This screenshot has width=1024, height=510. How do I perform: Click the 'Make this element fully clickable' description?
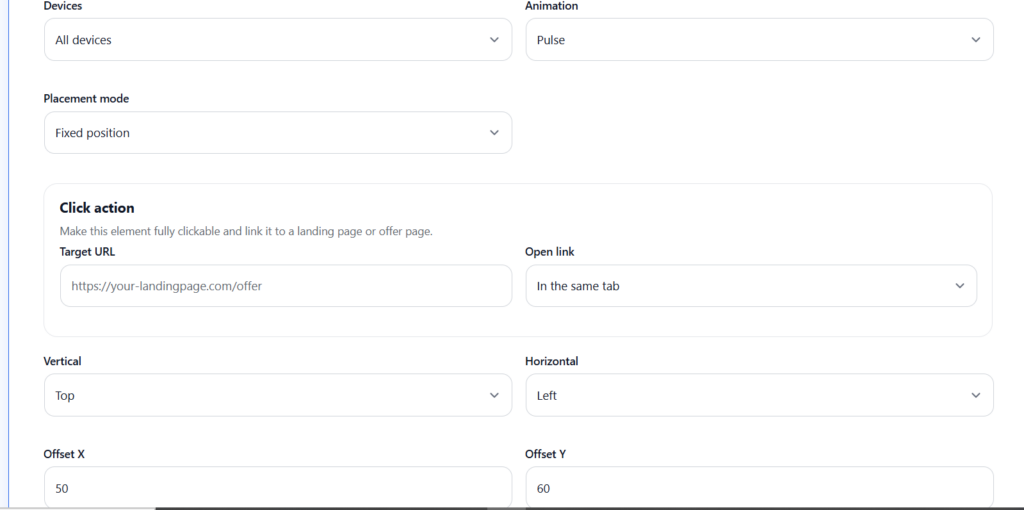pyautogui.click(x=245, y=231)
